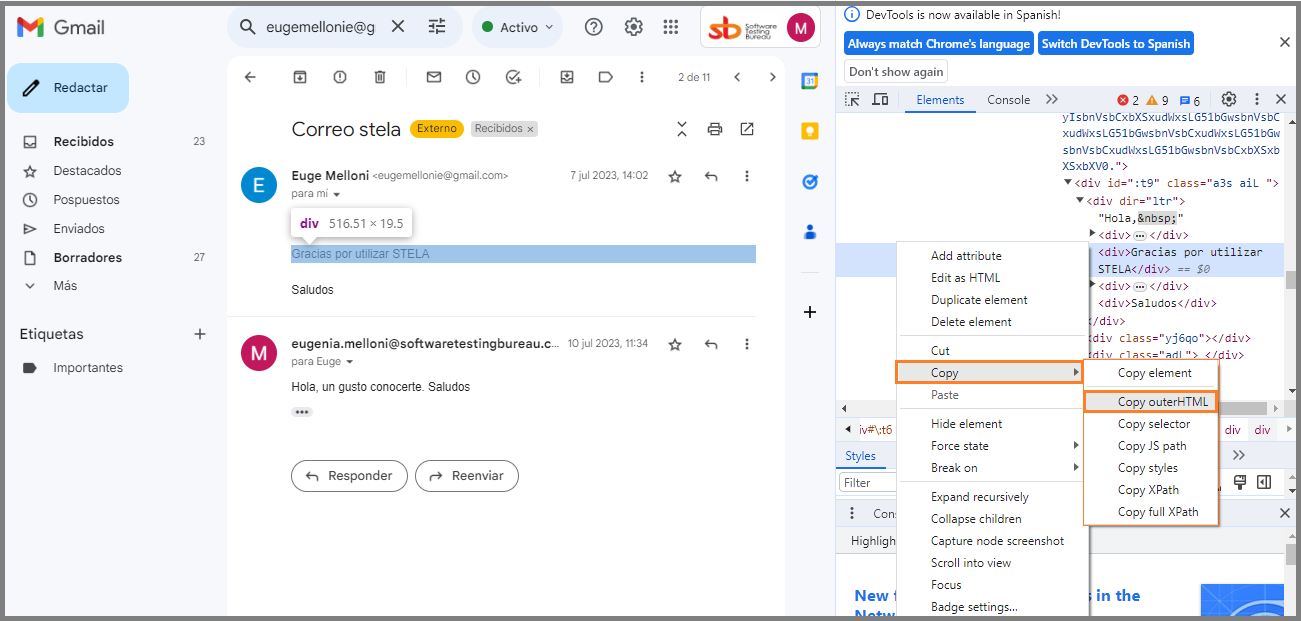Toggle device toolbar in DevTools
The image size is (1301, 621).
coord(880,100)
